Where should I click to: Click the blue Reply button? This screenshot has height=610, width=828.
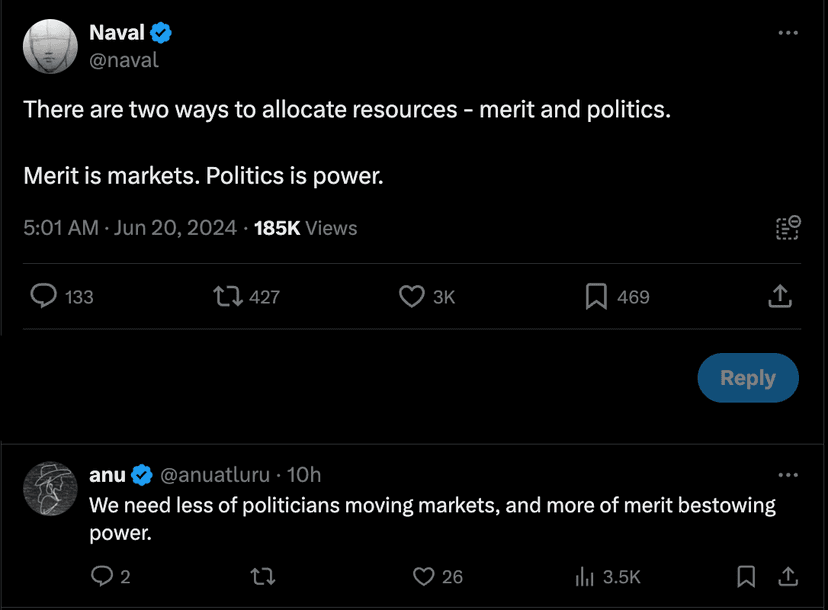point(748,378)
